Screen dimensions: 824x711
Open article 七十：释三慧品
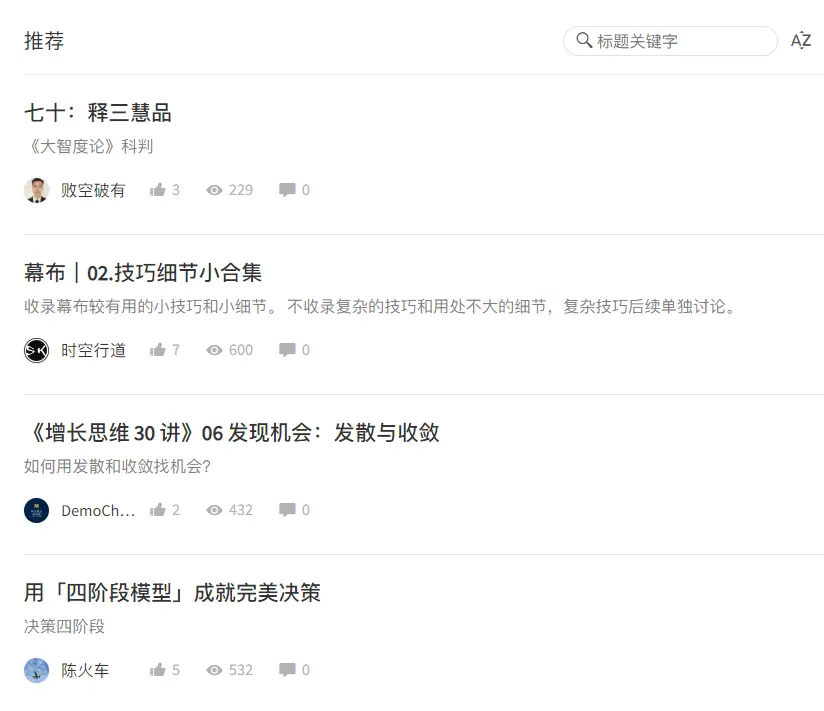(98, 113)
